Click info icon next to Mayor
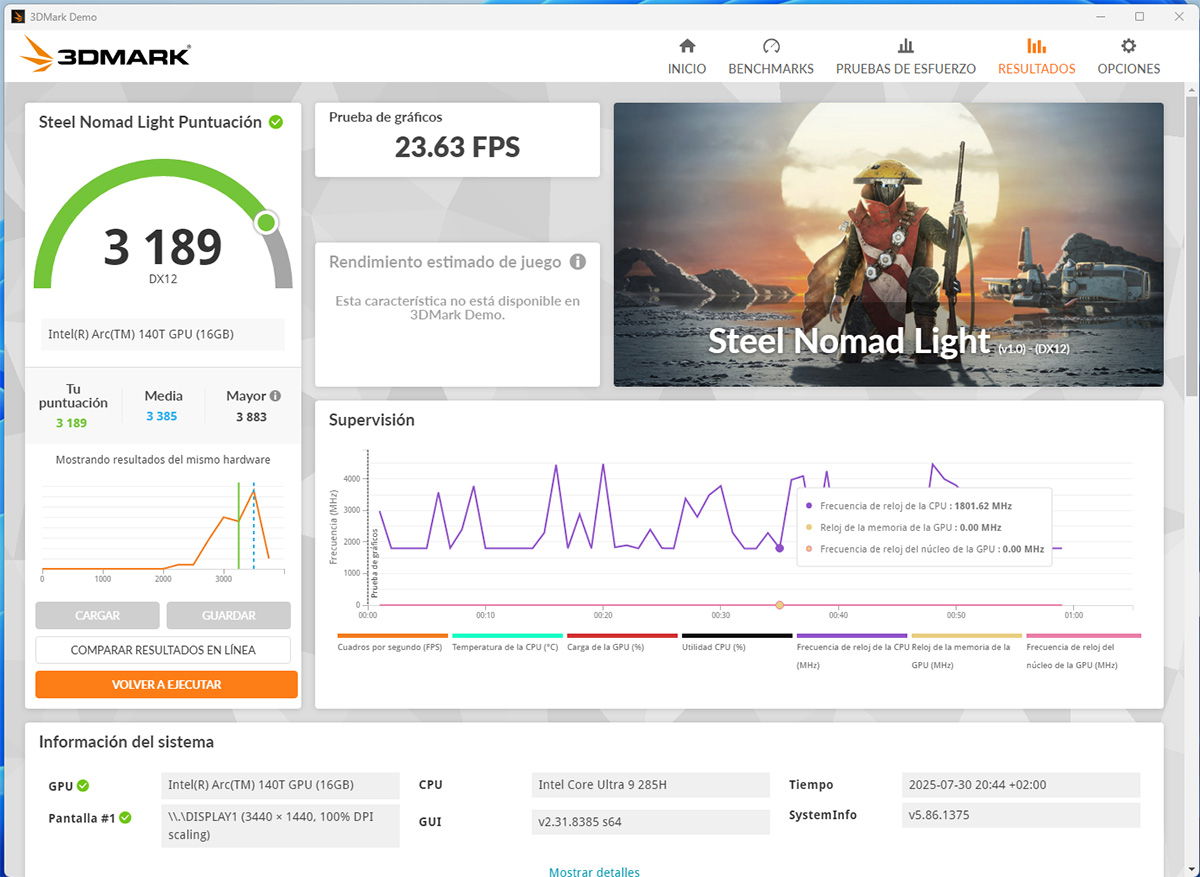This screenshot has width=1200, height=877. pos(275,396)
